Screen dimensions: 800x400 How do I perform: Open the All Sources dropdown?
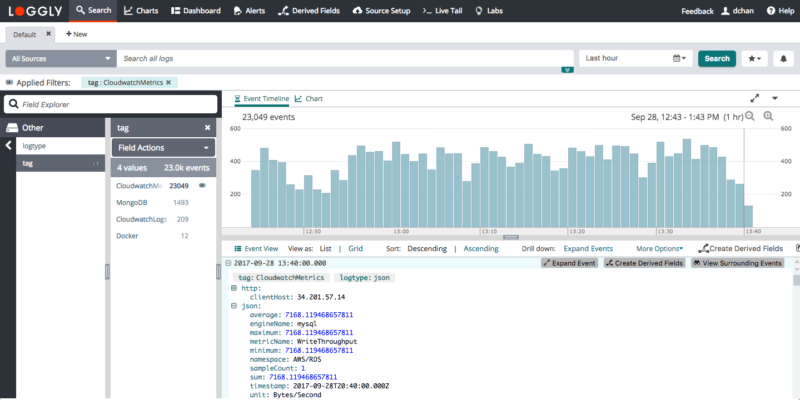click(60, 59)
